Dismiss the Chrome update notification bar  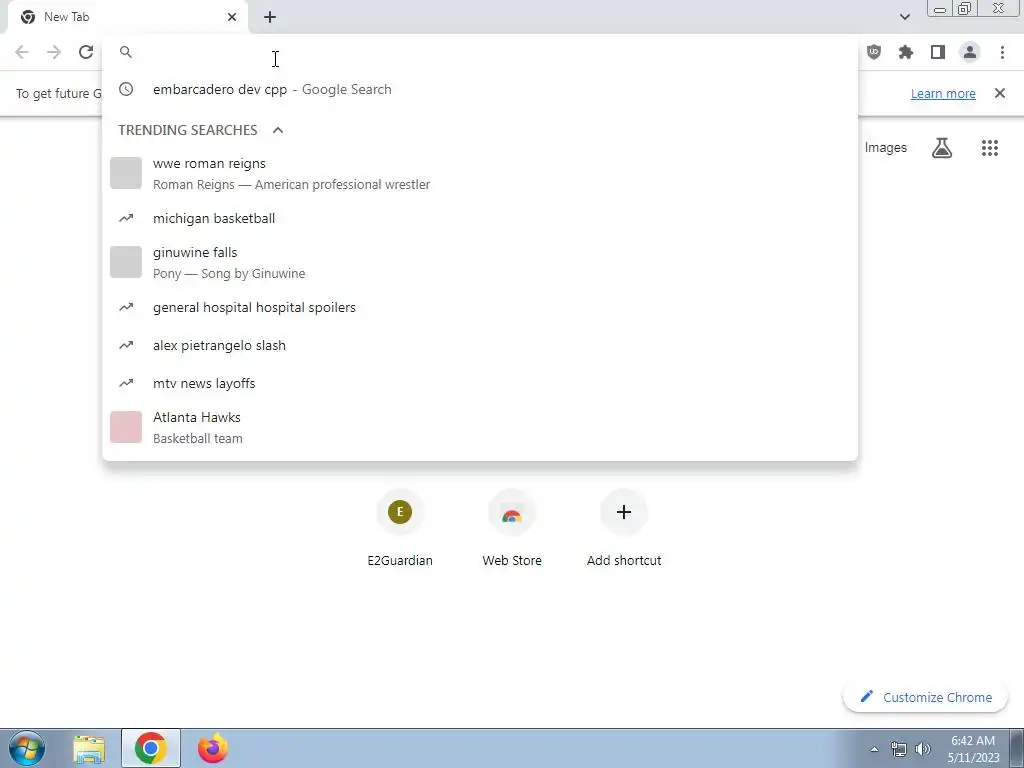(1000, 93)
